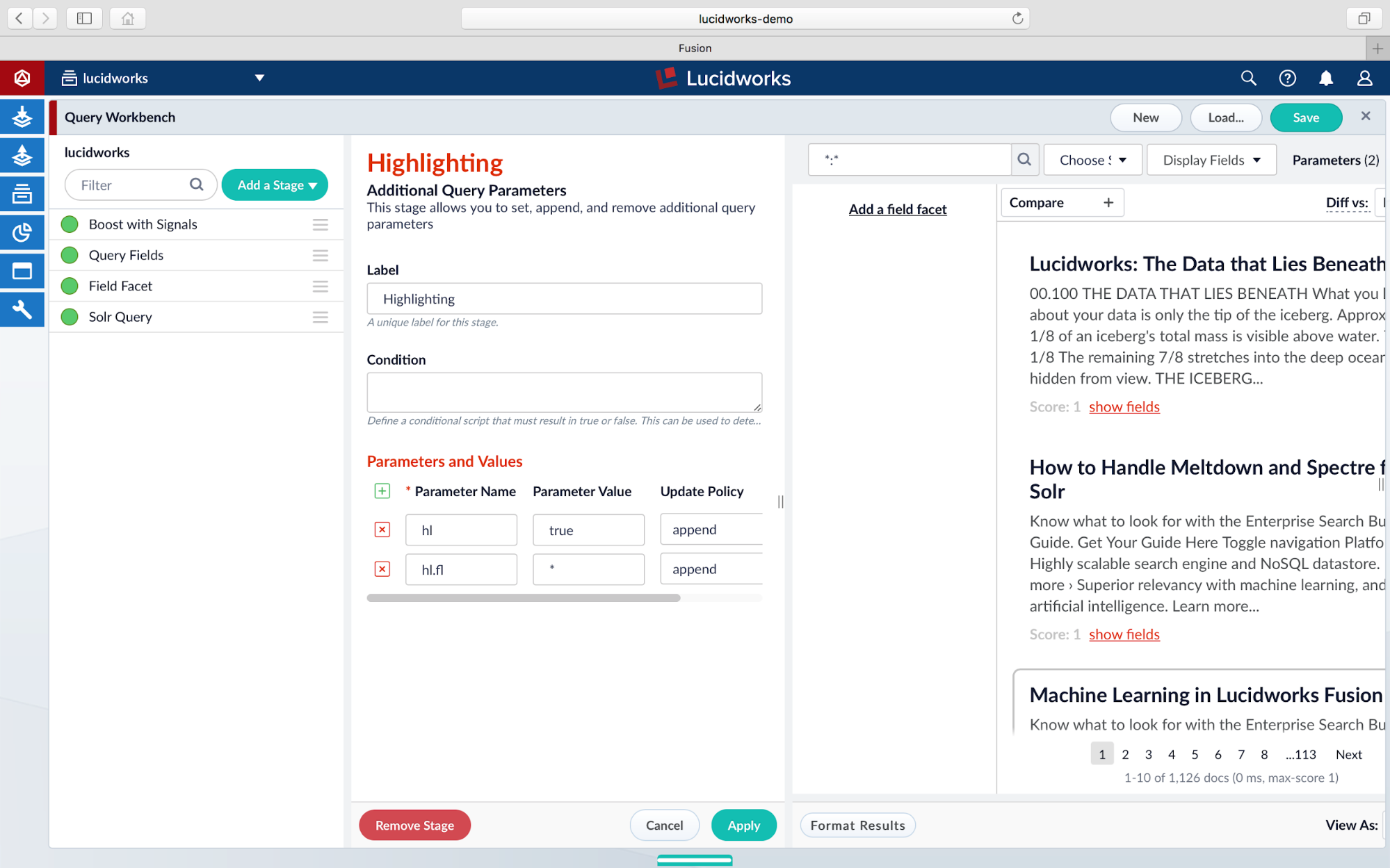Toggle the browser sidebar button
This screenshot has width=1390, height=868.
tap(84, 18)
